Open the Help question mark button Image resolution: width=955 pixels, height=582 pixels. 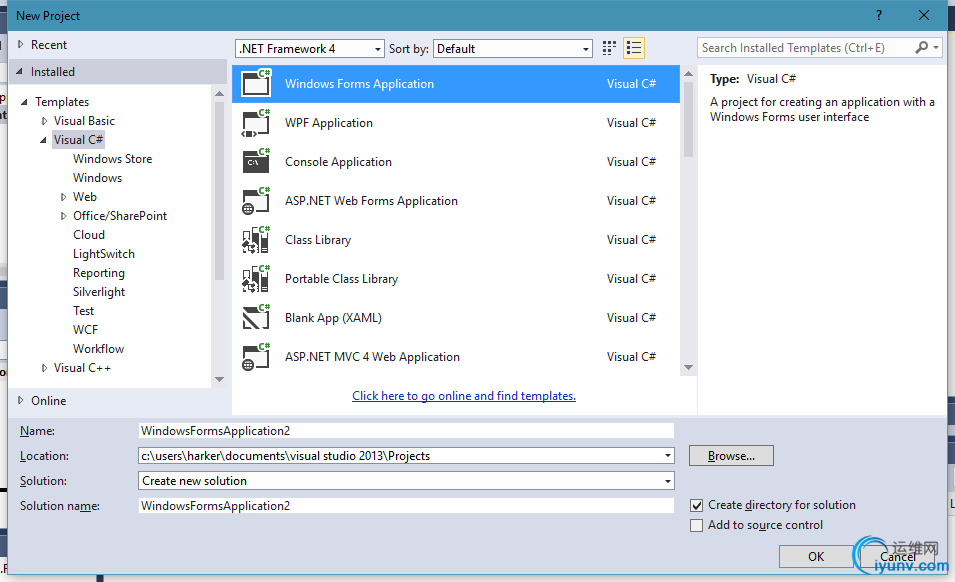(x=879, y=15)
